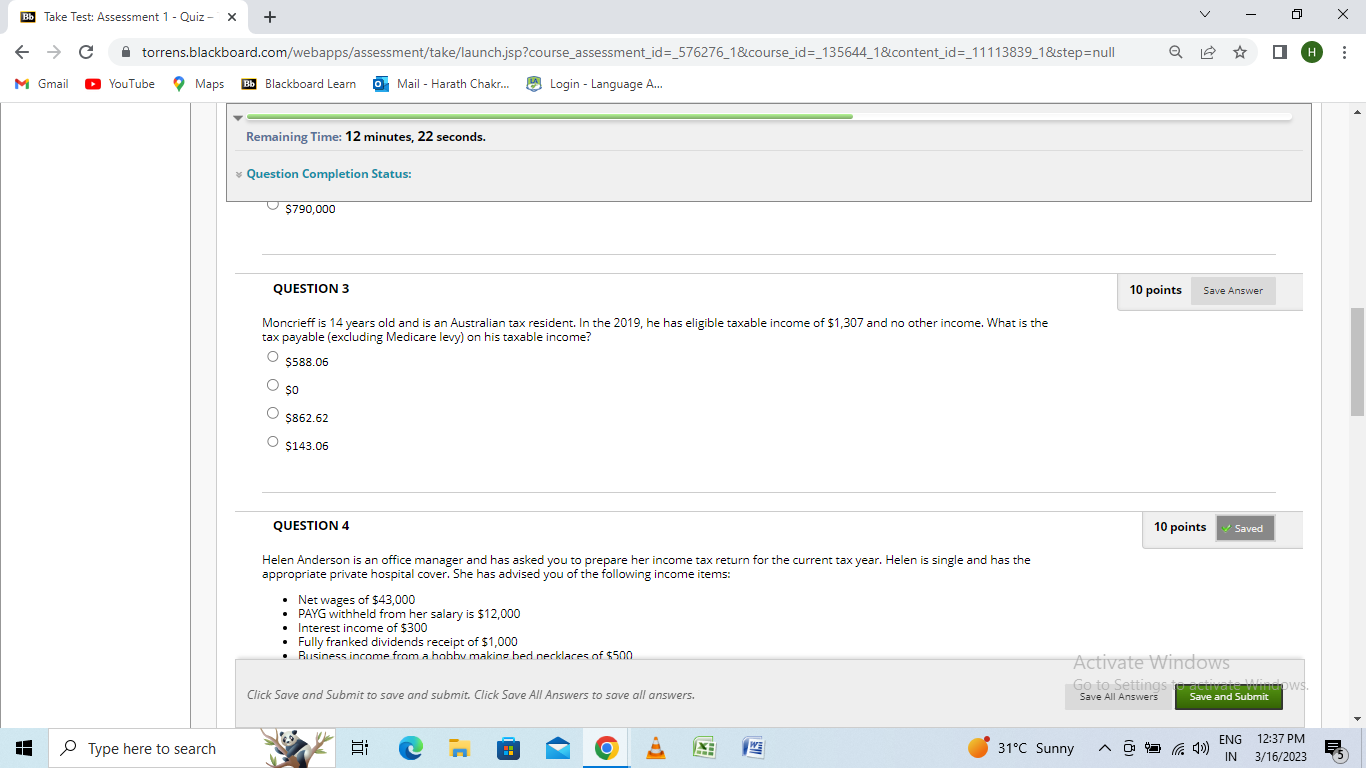This screenshot has height=768, width=1366.
Task: Bookmark this page with the star icon
Action: pyautogui.click(x=1240, y=52)
